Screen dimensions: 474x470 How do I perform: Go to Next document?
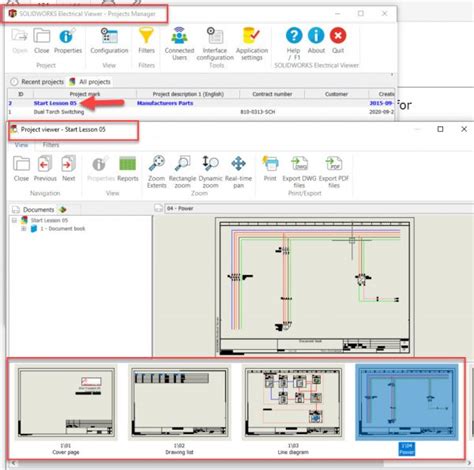(68, 169)
